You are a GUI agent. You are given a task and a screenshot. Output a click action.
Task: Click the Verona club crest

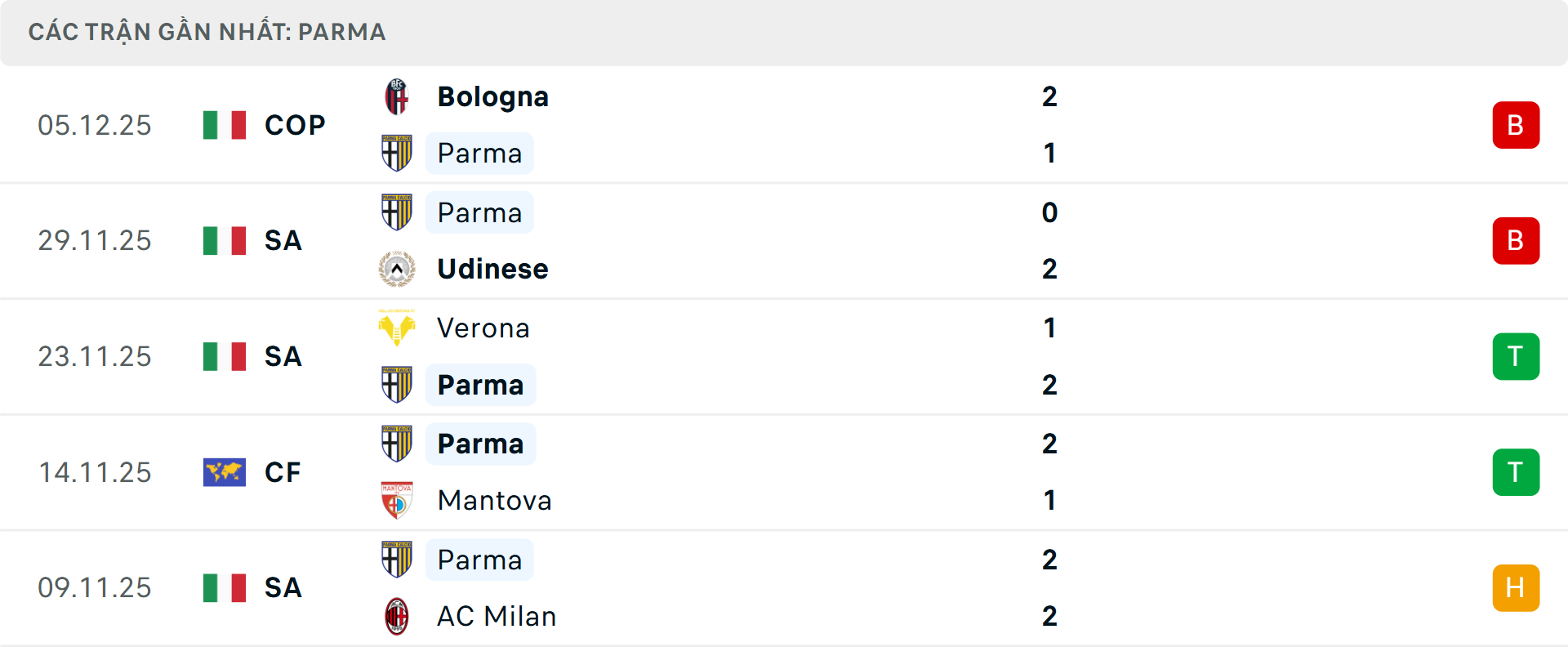[398, 328]
